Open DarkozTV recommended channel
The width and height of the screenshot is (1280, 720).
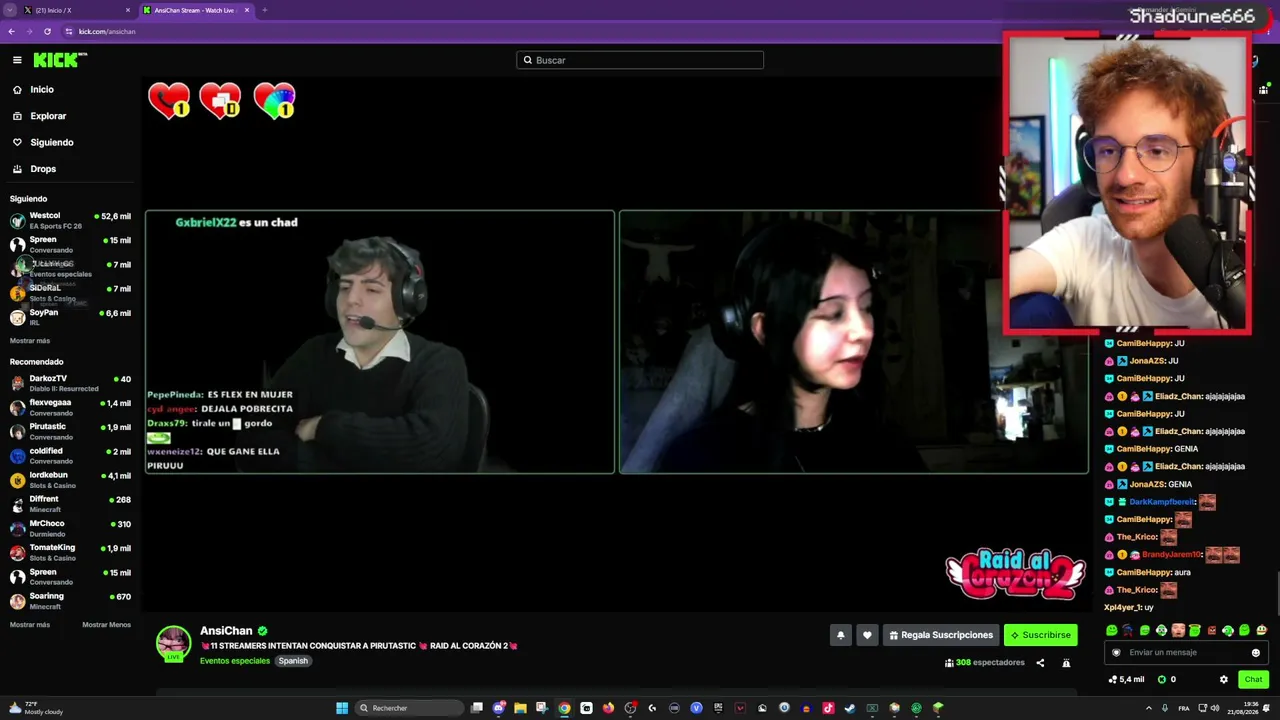click(70, 383)
